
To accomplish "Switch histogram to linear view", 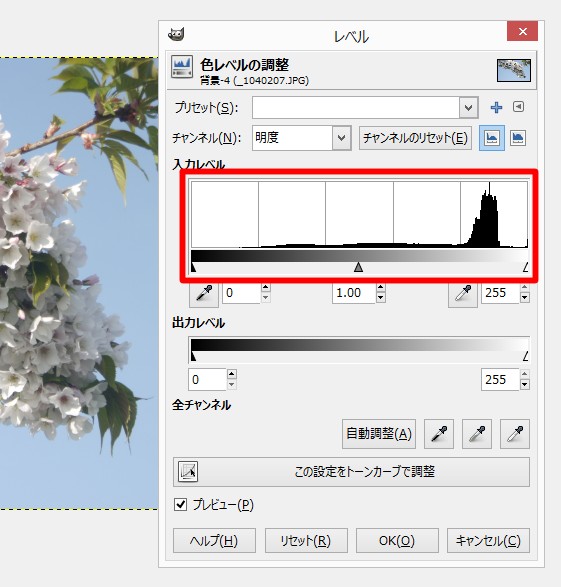I will pyautogui.click(x=491, y=138).
